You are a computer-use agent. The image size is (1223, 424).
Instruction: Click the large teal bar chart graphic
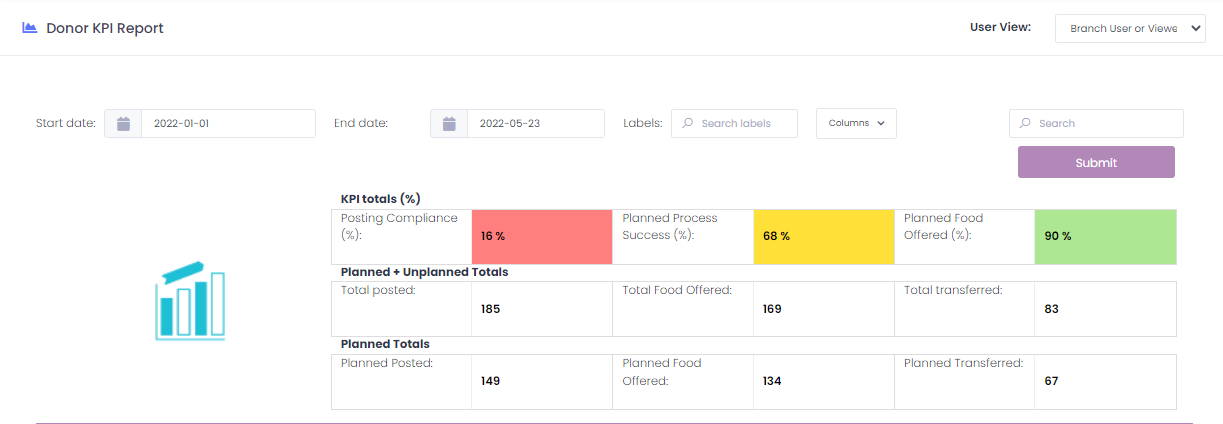(x=190, y=301)
